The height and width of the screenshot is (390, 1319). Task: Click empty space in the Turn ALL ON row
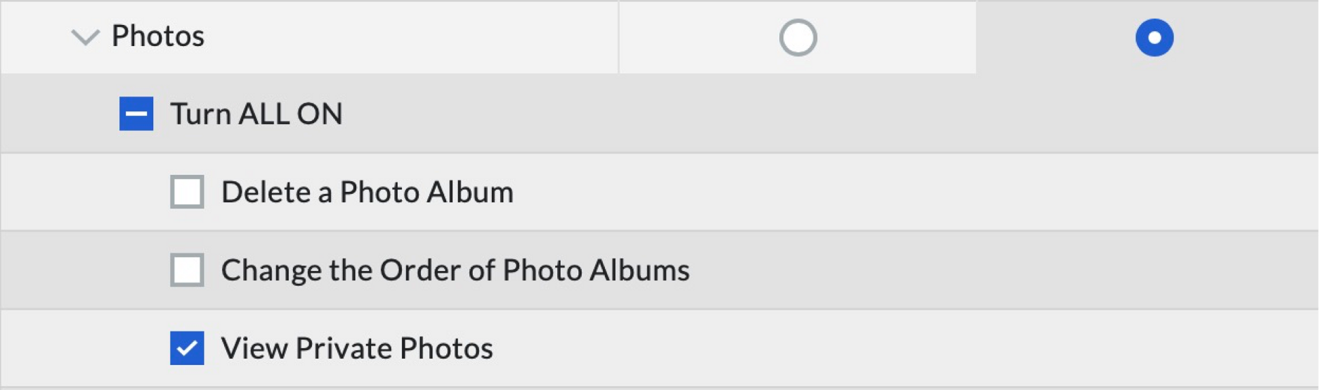(x=830, y=114)
